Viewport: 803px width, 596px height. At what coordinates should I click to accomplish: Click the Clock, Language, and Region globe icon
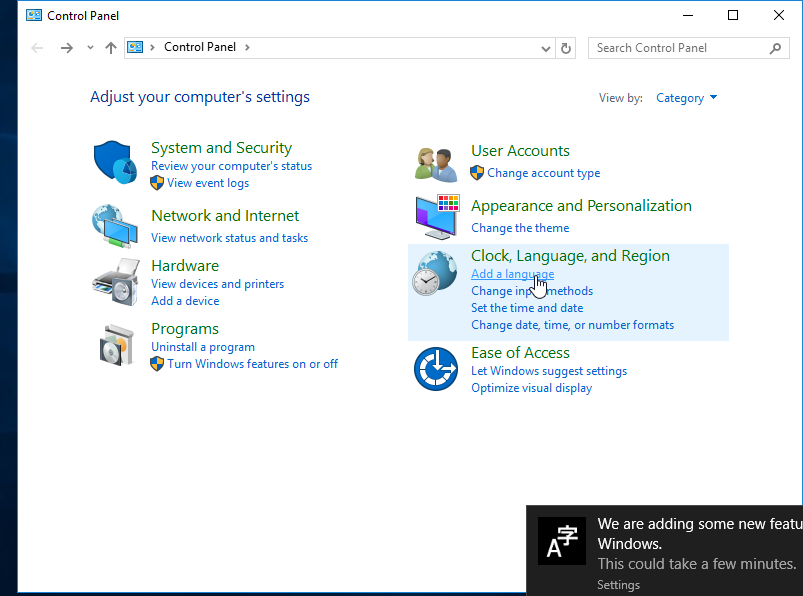[435, 273]
